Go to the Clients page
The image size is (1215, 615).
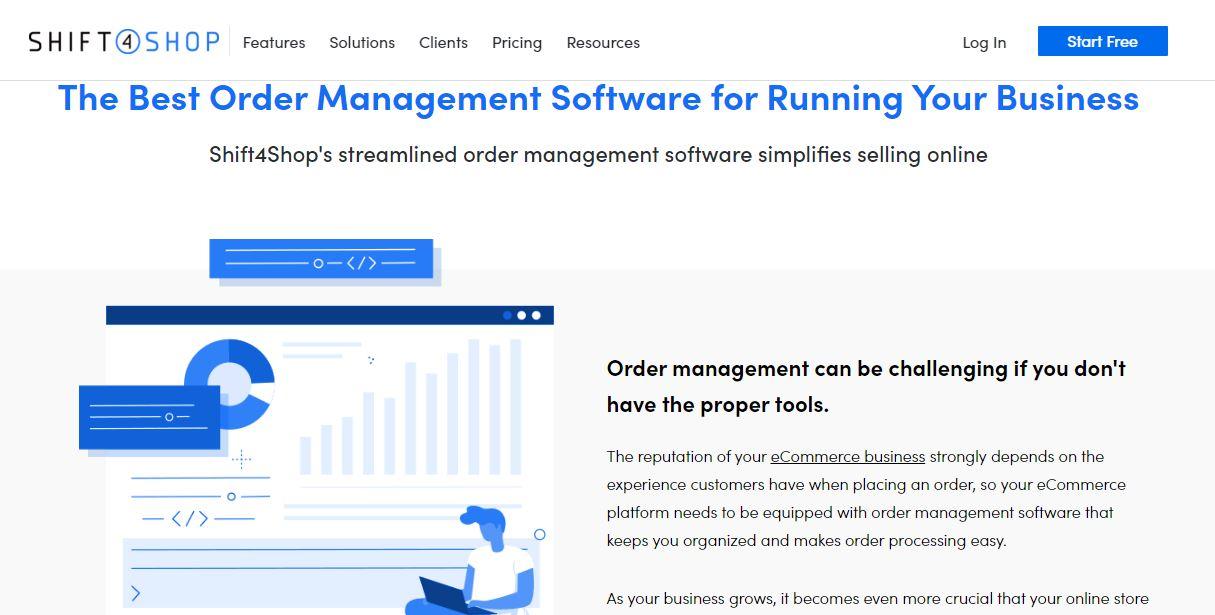click(443, 42)
